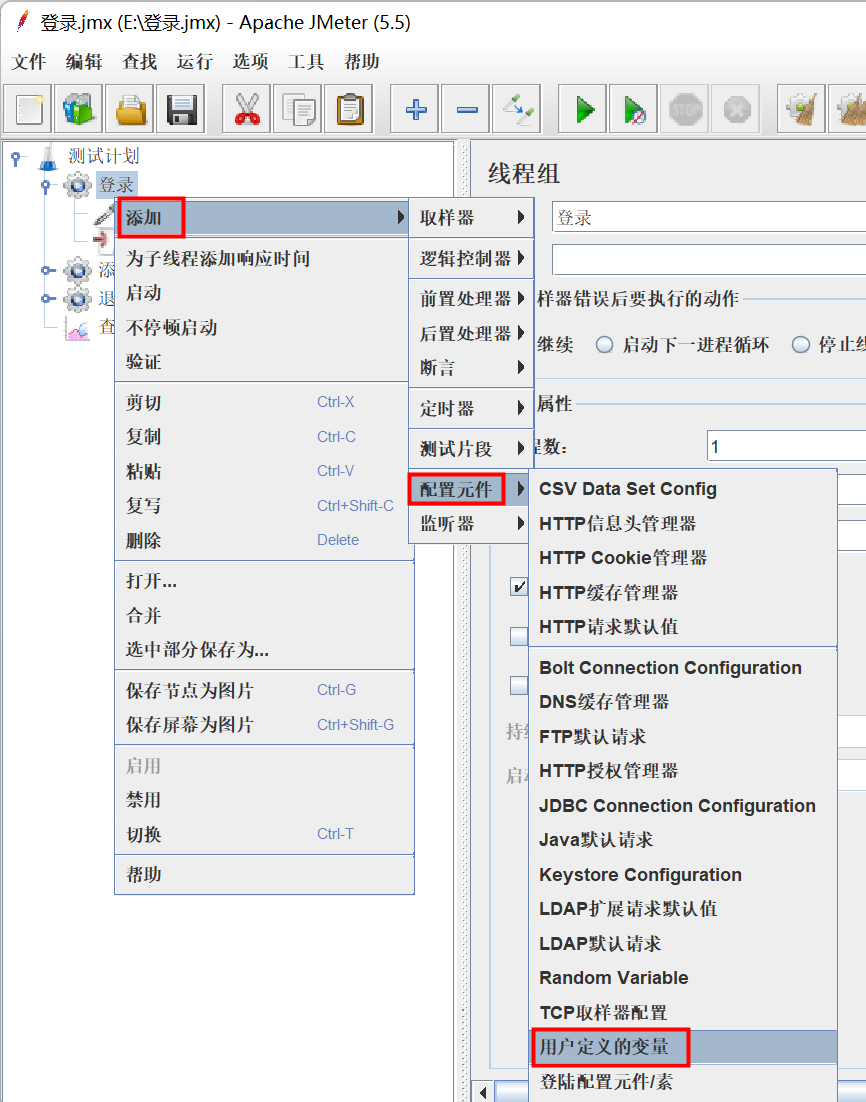Select 启动下一进程循环 radio button
Image resolution: width=866 pixels, height=1102 pixels.
coord(605,345)
